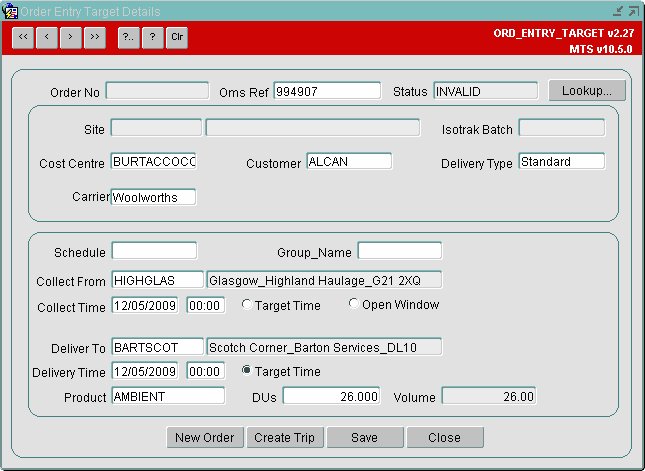Click Volume field showing 26.00
645x471 pixels.
coord(489,396)
